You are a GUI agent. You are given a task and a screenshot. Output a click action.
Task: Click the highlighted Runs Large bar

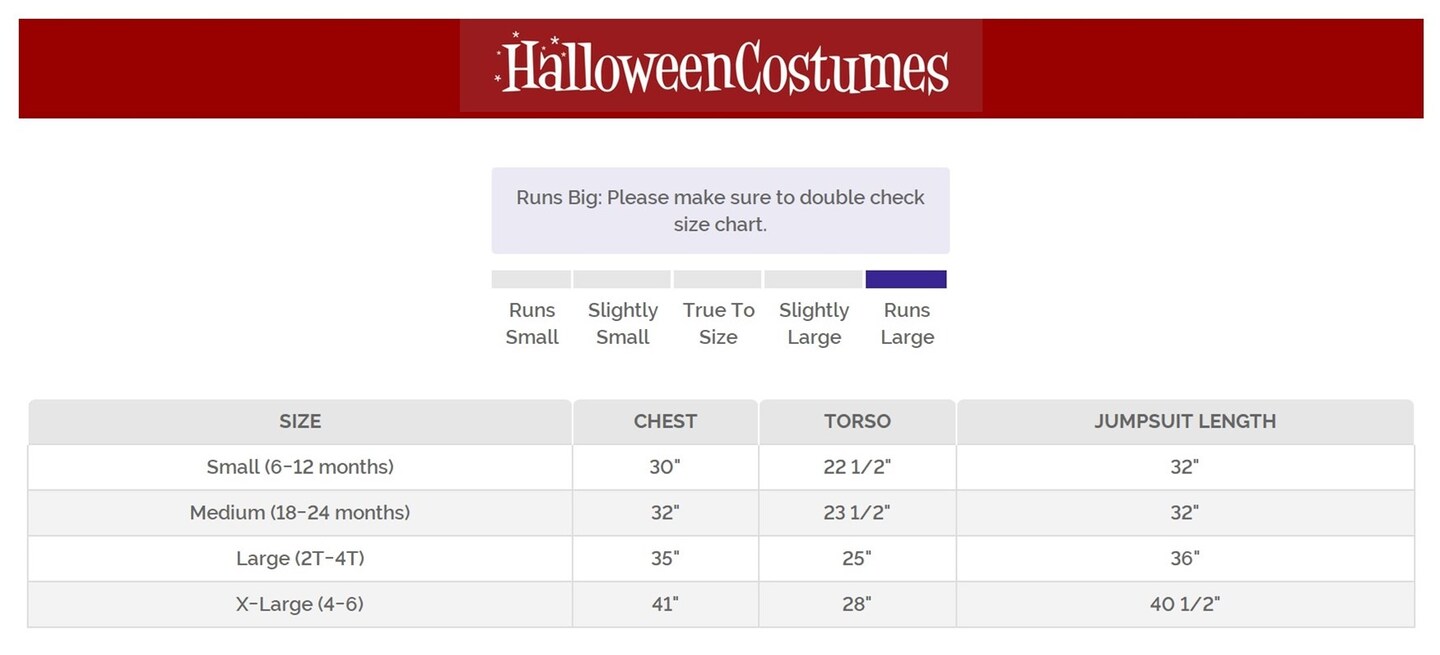[906, 279]
